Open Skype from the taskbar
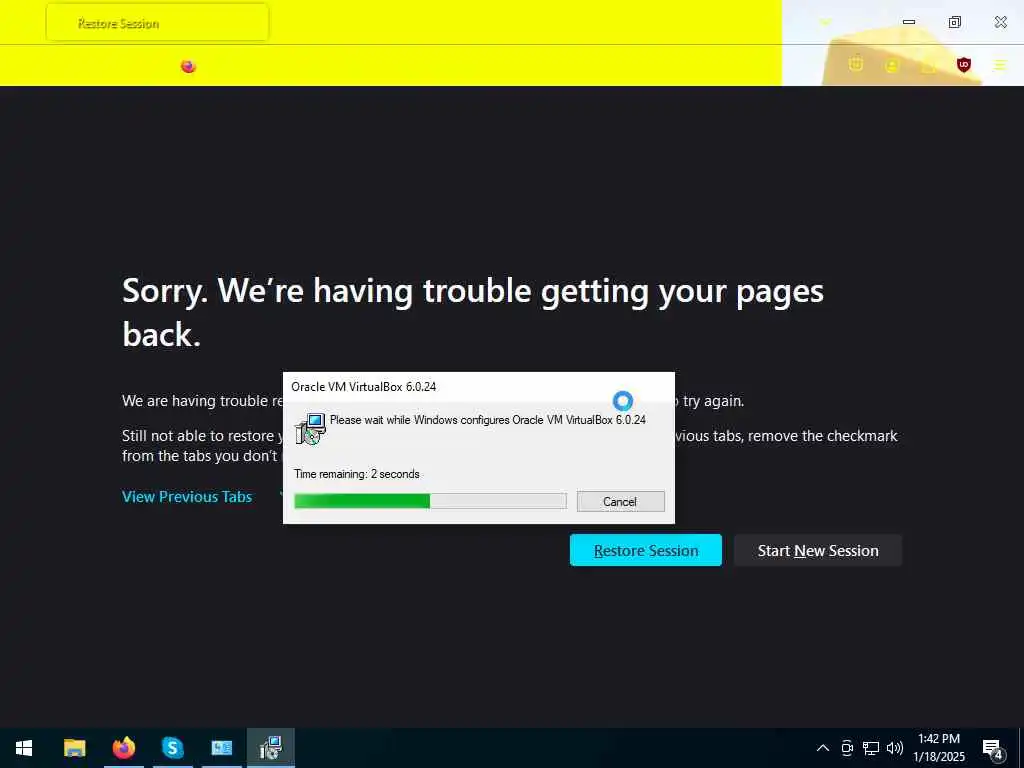 (172, 748)
